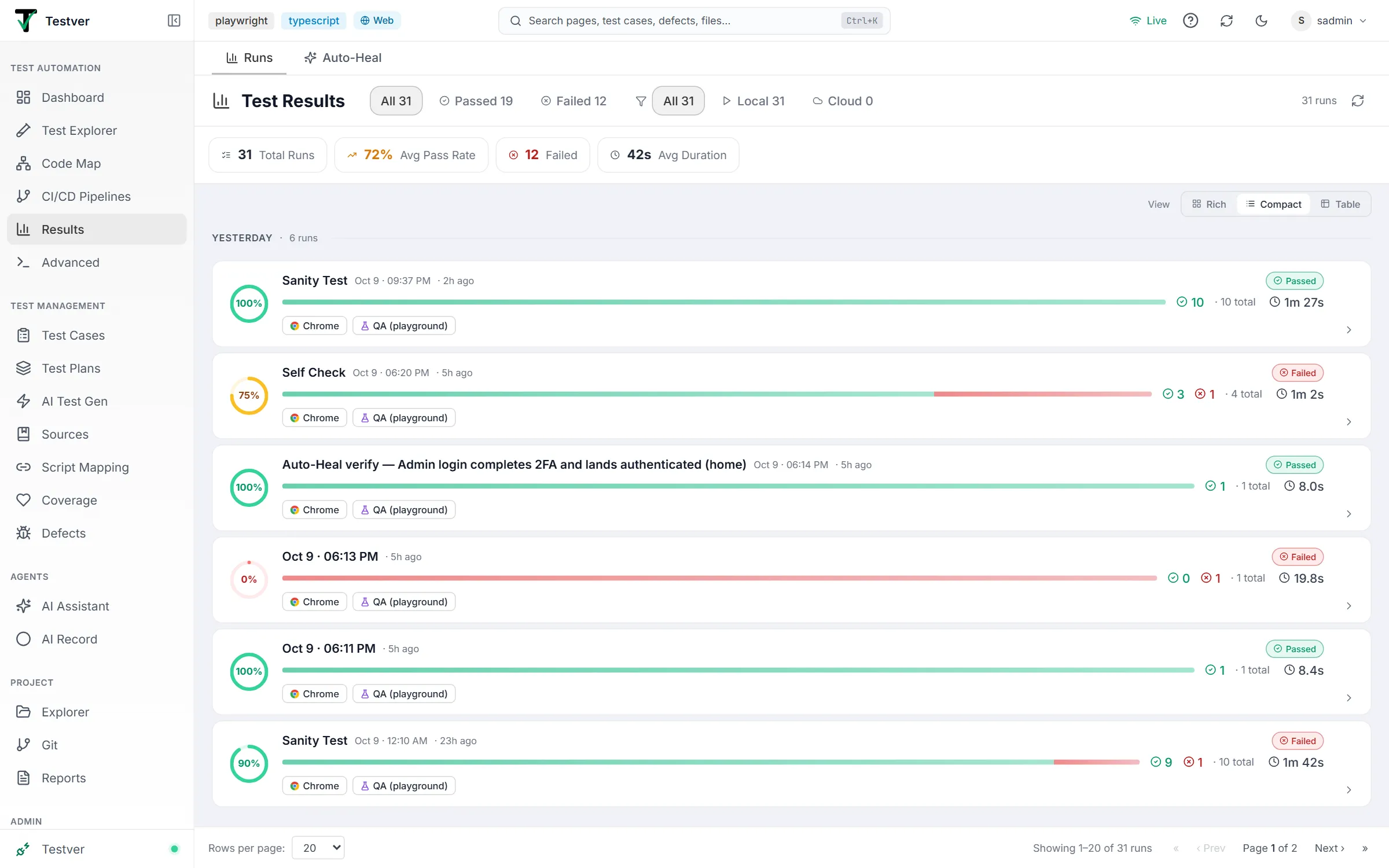
Task: Toggle dark mode moon icon
Action: [1261, 21]
